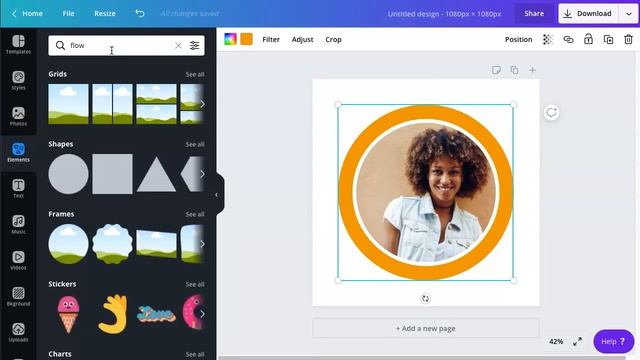The height and width of the screenshot is (360, 640).
Task: Click the lock icon in toolbar
Action: (x=588, y=40)
